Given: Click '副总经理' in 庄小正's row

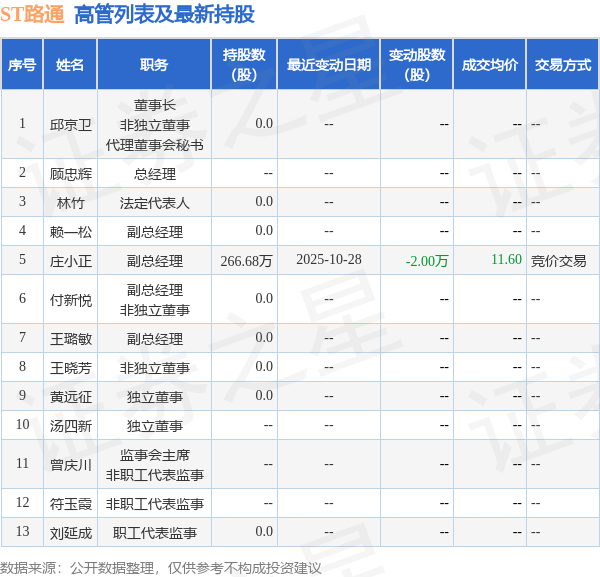Looking at the screenshot, I should coord(155,261).
